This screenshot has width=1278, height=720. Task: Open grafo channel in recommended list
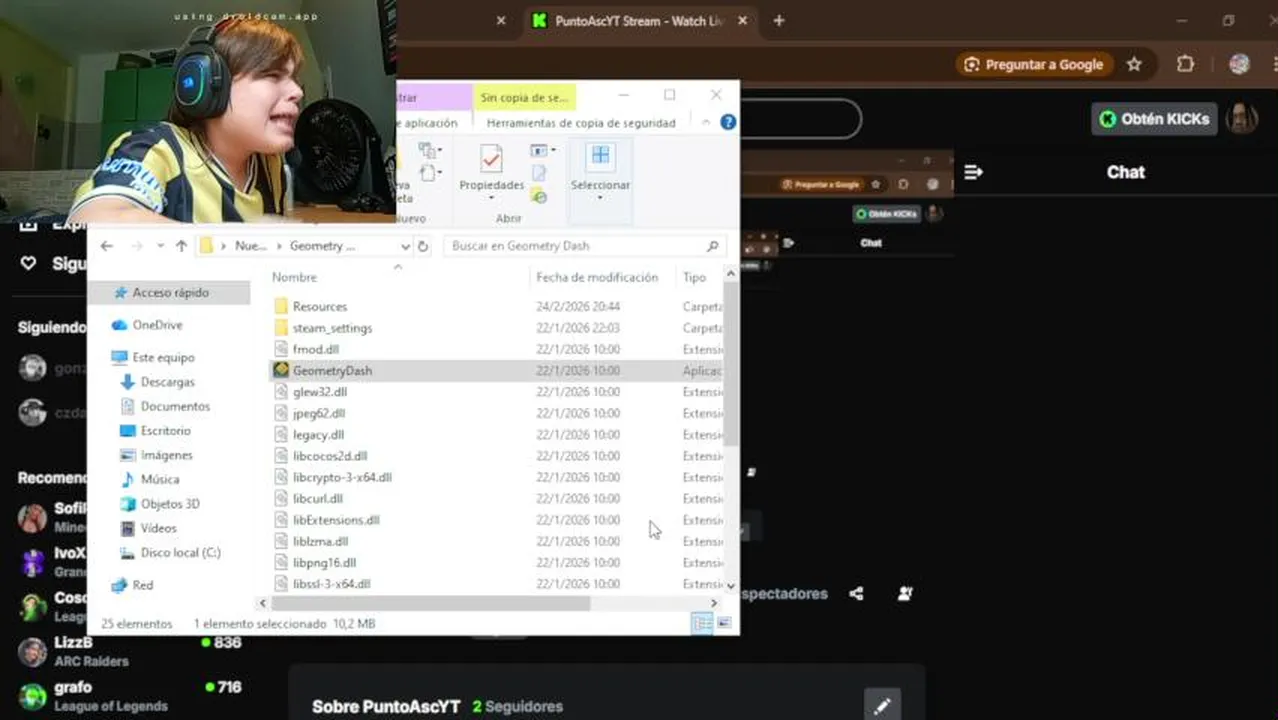130,695
